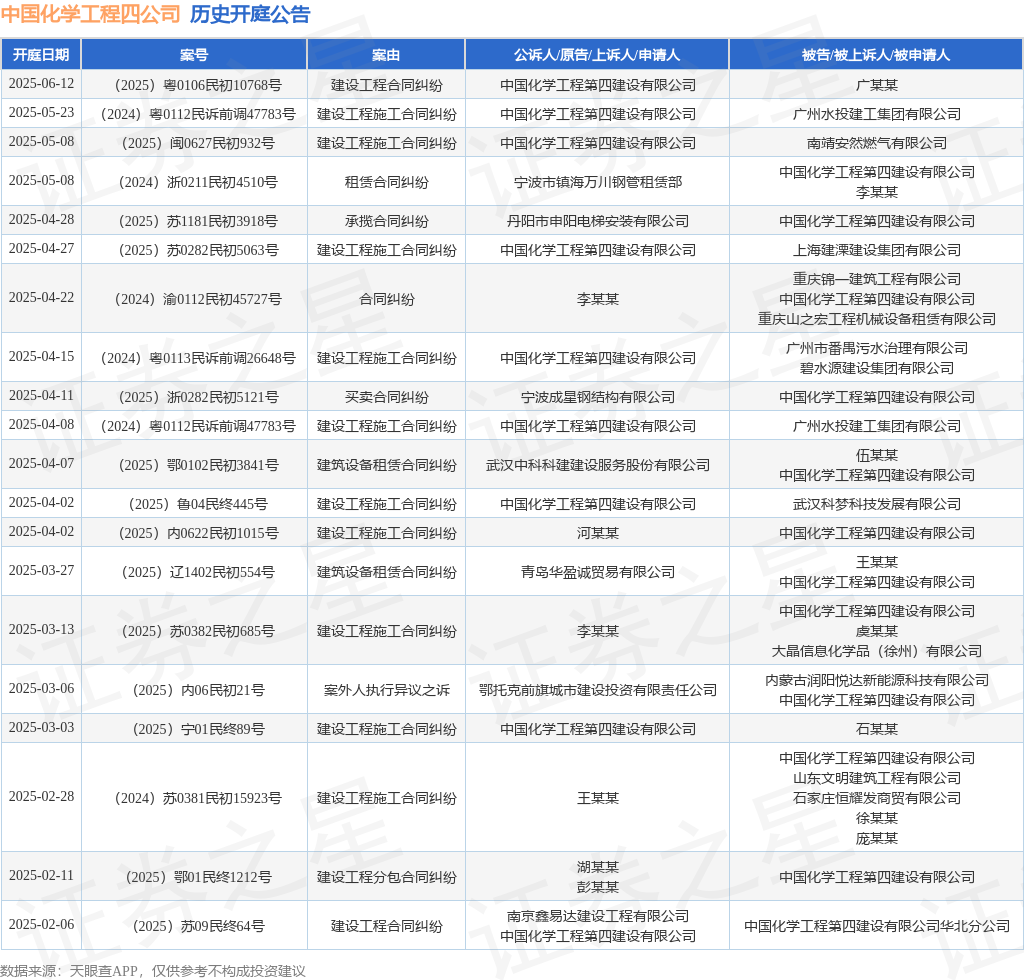Select the date 2025-04-08
1024x980 pixels.
point(41,424)
